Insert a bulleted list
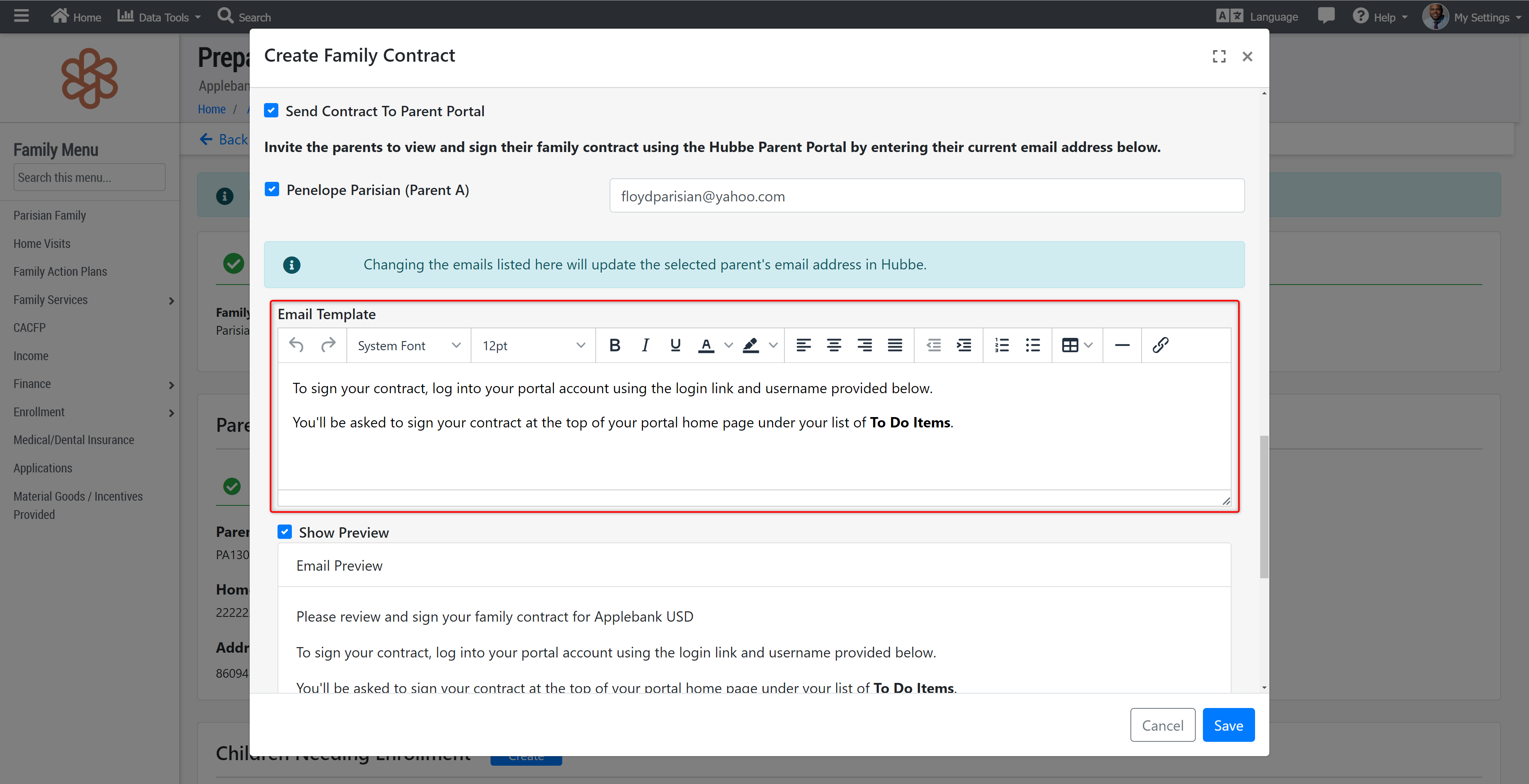Image resolution: width=1529 pixels, height=784 pixels. click(1032, 345)
